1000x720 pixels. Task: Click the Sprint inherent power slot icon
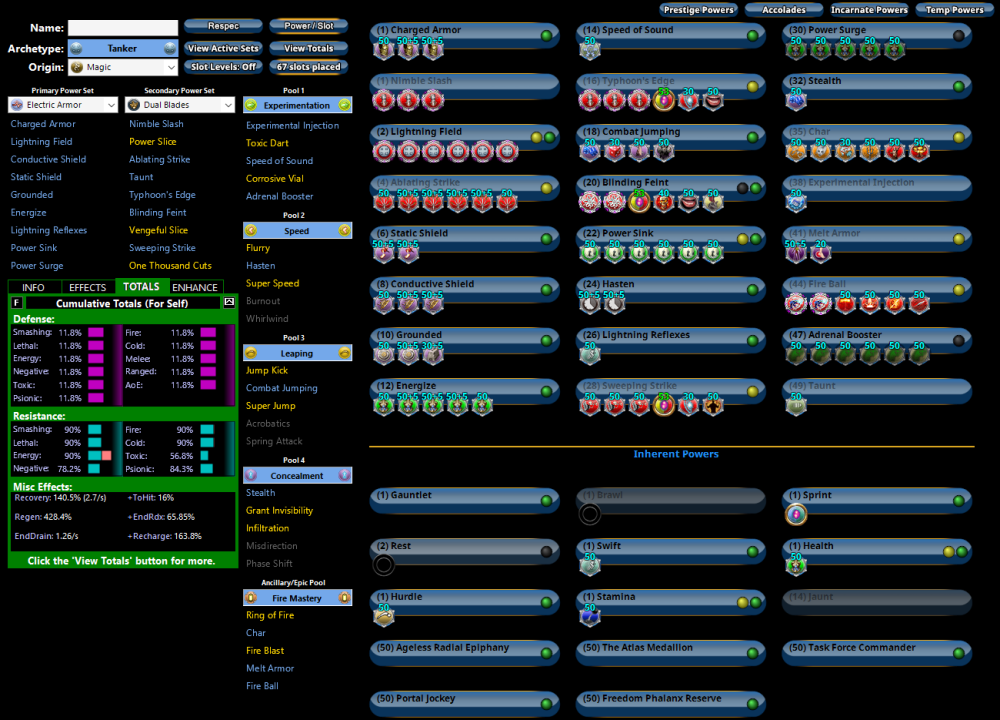796,514
